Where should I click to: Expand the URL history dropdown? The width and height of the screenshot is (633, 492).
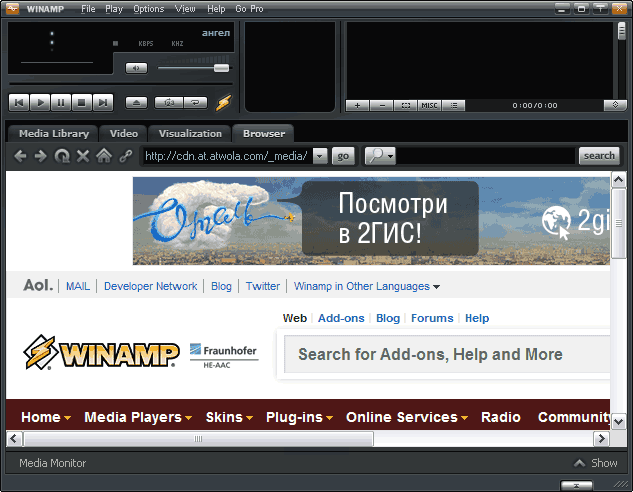[x=320, y=156]
